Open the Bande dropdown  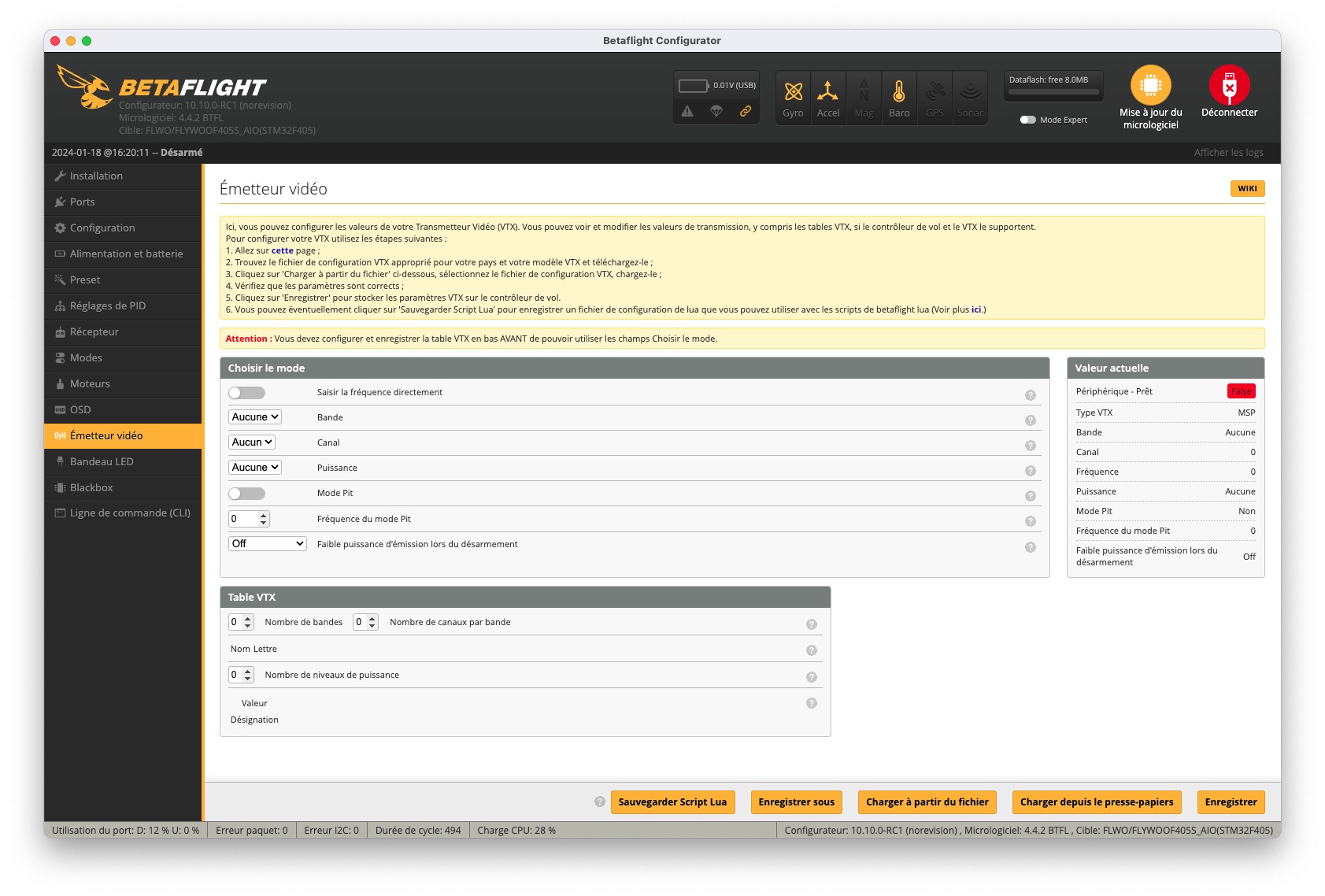(255, 417)
